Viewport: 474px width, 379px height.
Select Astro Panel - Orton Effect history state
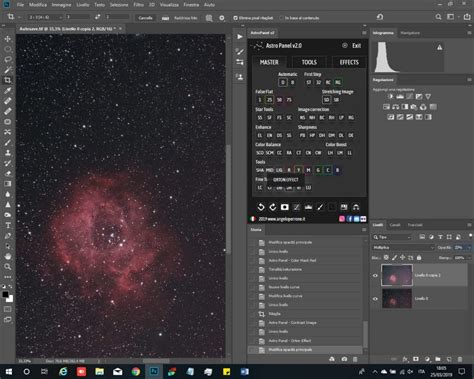(x=290, y=341)
